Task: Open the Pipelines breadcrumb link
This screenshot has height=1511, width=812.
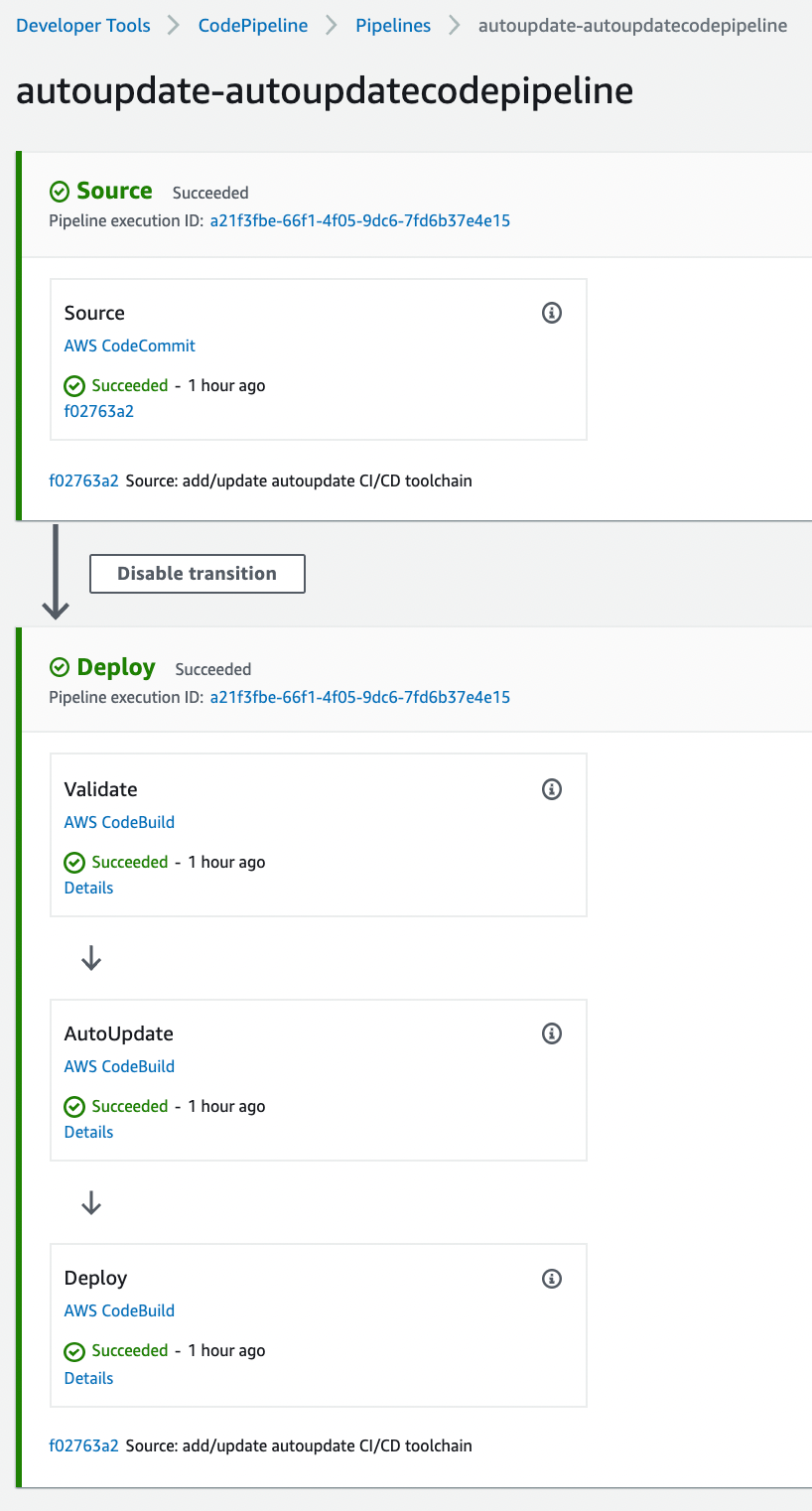Action: pyautogui.click(x=393, y=26)
